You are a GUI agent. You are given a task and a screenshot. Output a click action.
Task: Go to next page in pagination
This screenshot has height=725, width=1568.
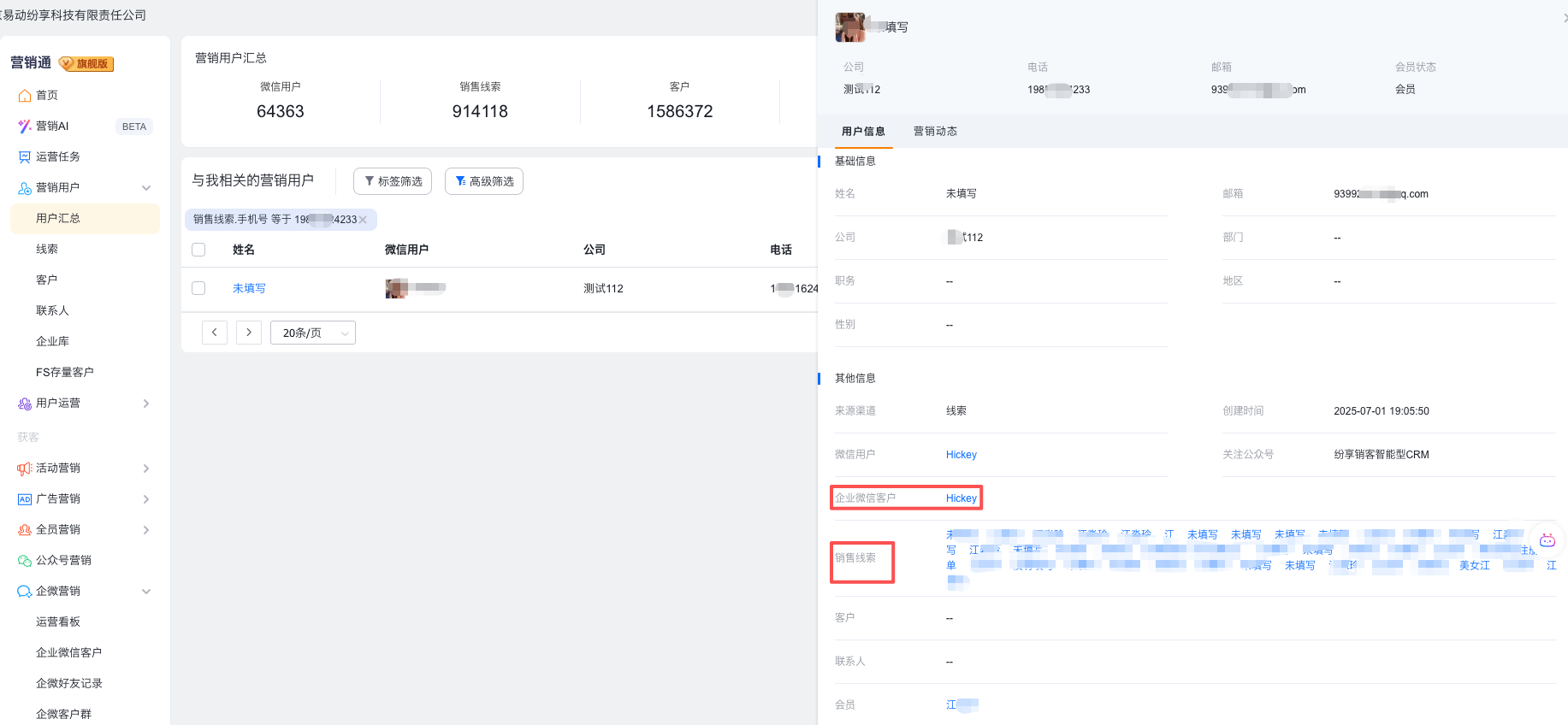(249, 333)
